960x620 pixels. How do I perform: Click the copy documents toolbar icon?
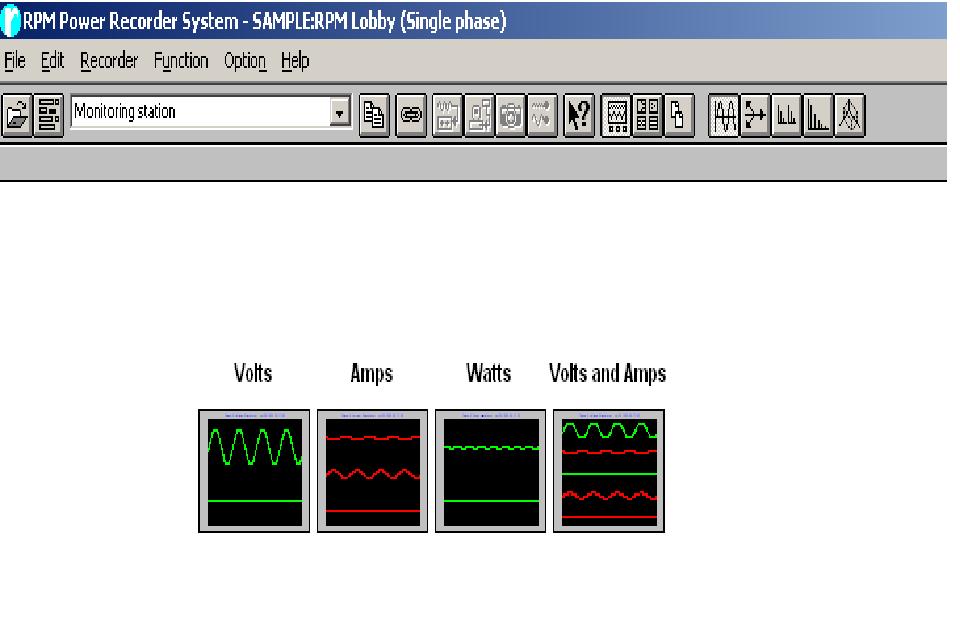pyautogui.click(x=374, y=115)
